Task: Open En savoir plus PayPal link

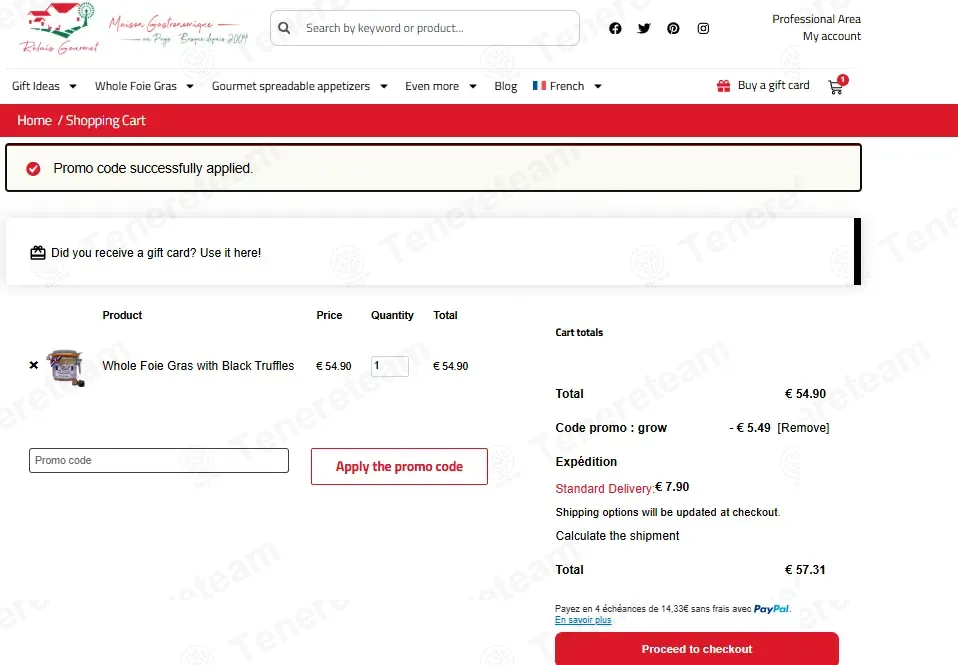Action: coord(583,620)
